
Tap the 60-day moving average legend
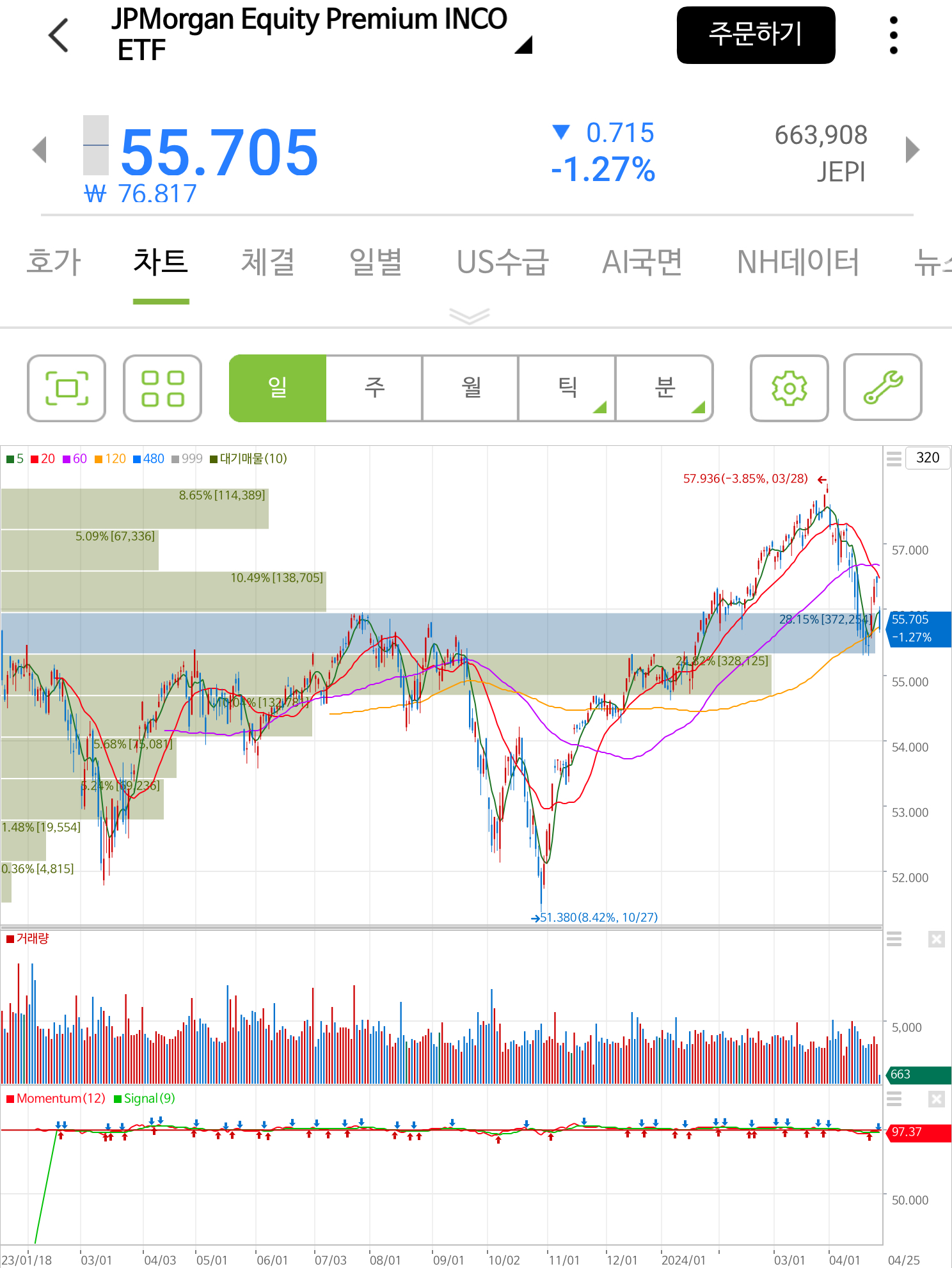[75, 459]
